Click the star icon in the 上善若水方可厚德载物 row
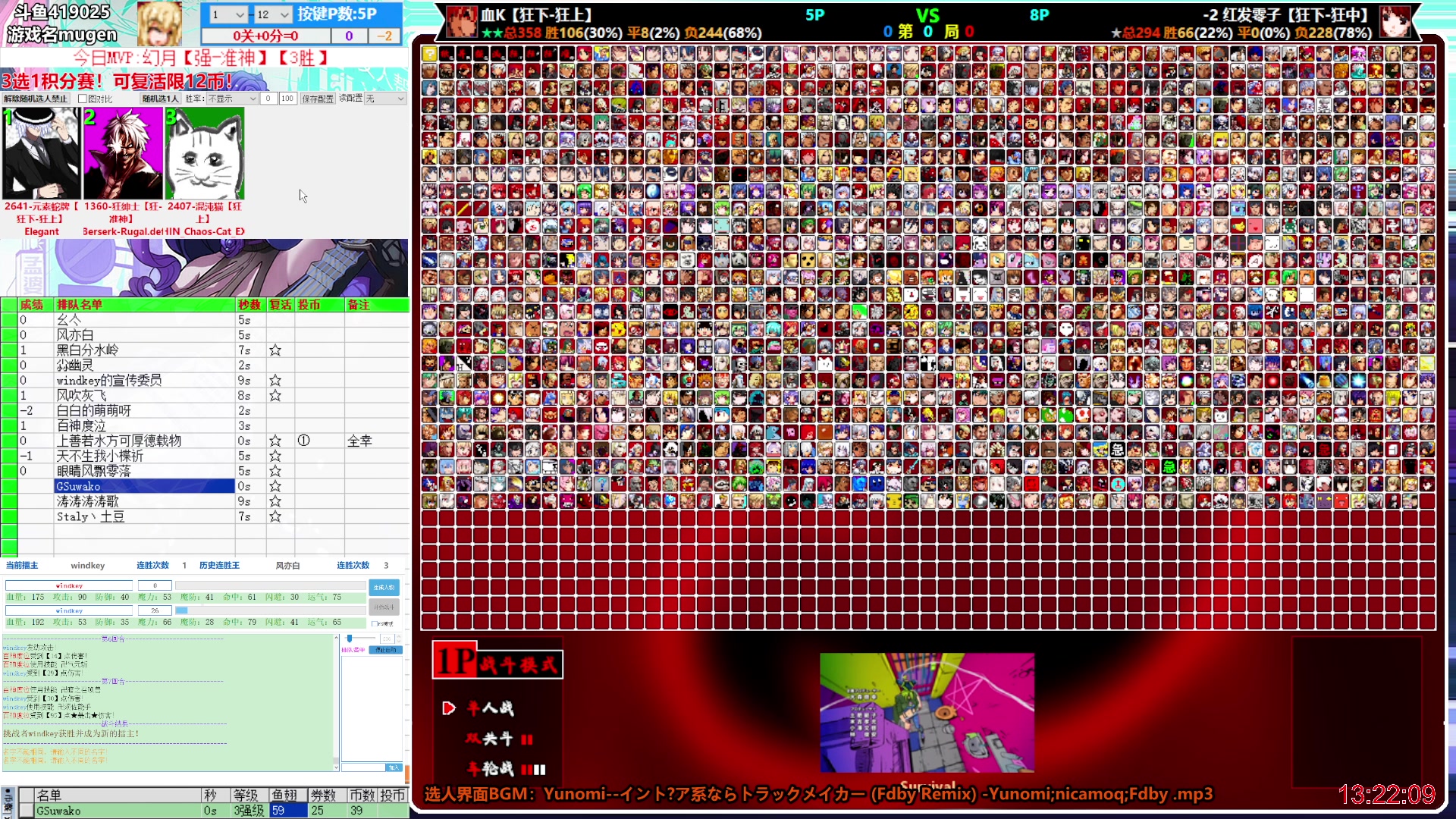 pyautogui.click(x=275, y=441)
